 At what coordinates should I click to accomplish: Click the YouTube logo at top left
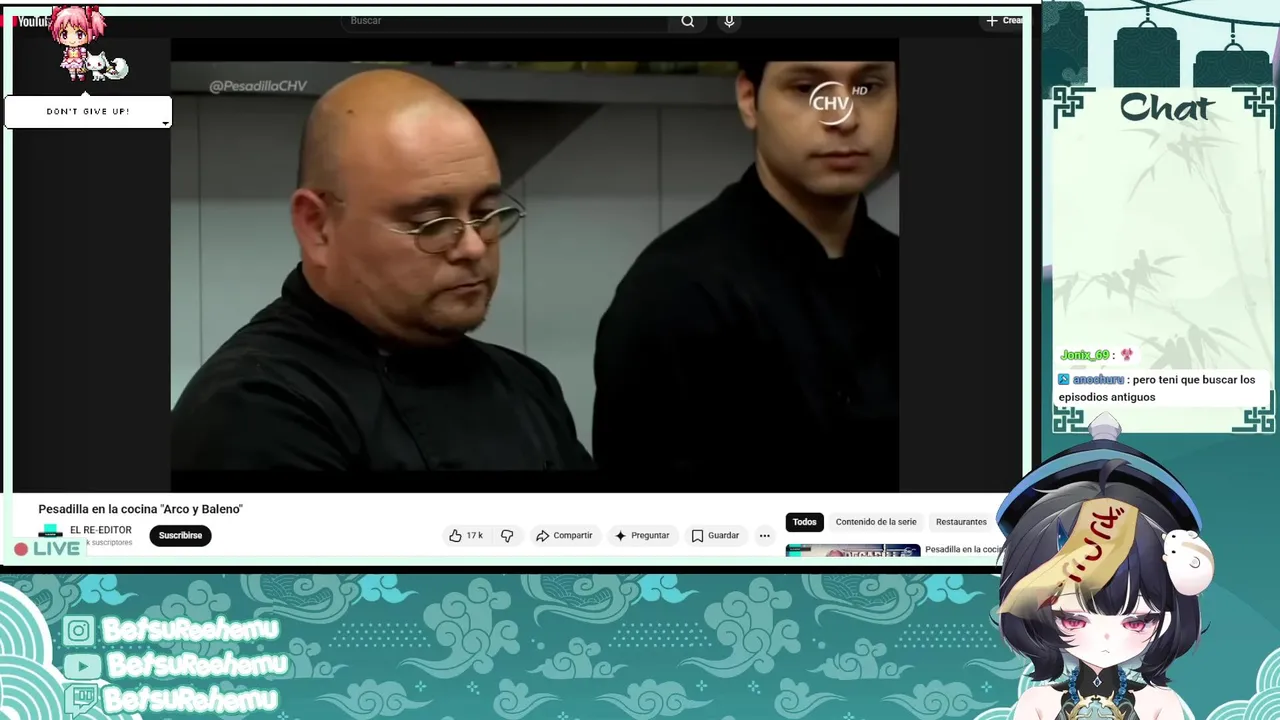(x=32, y=21)
